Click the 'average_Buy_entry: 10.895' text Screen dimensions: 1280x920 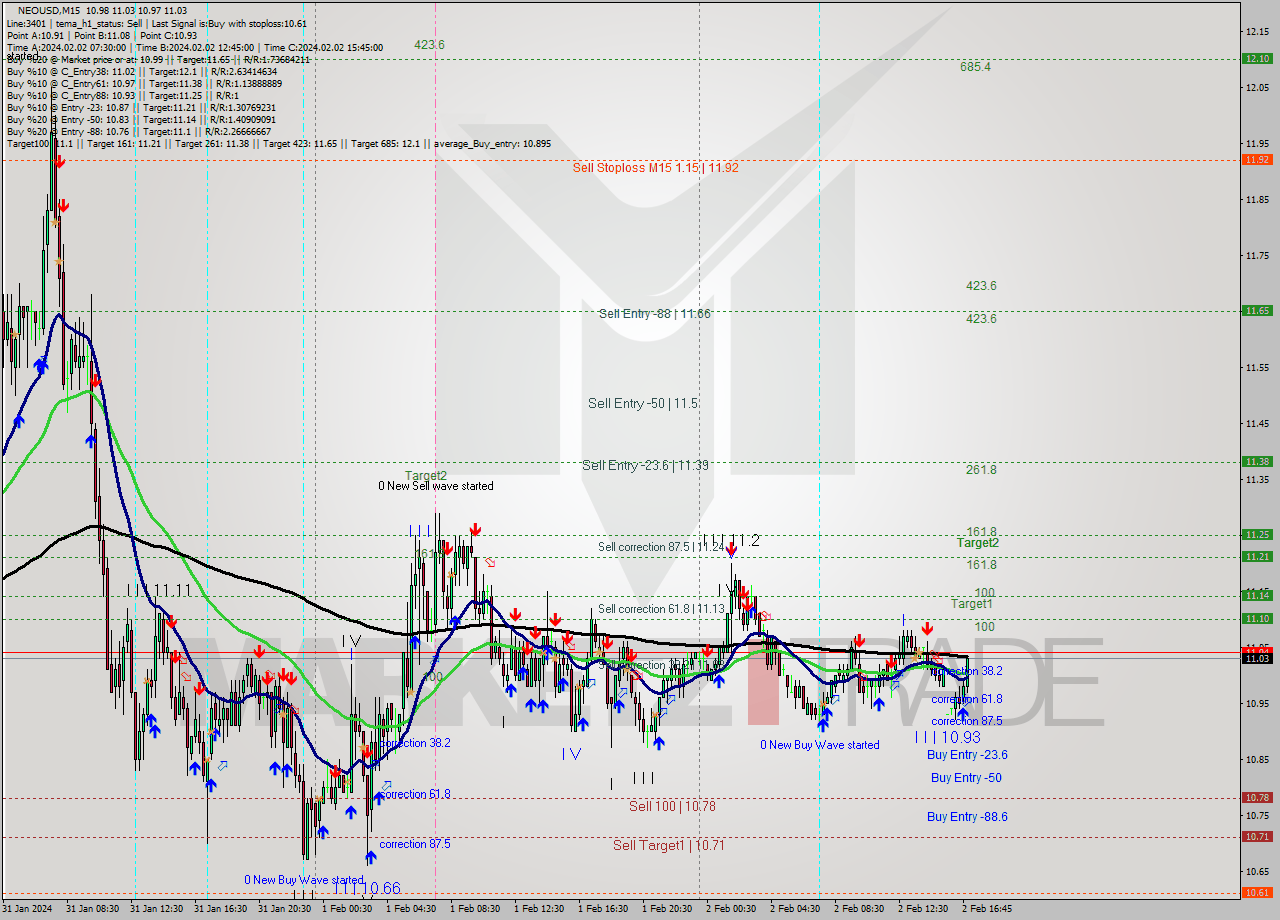(x=492, y=143)
